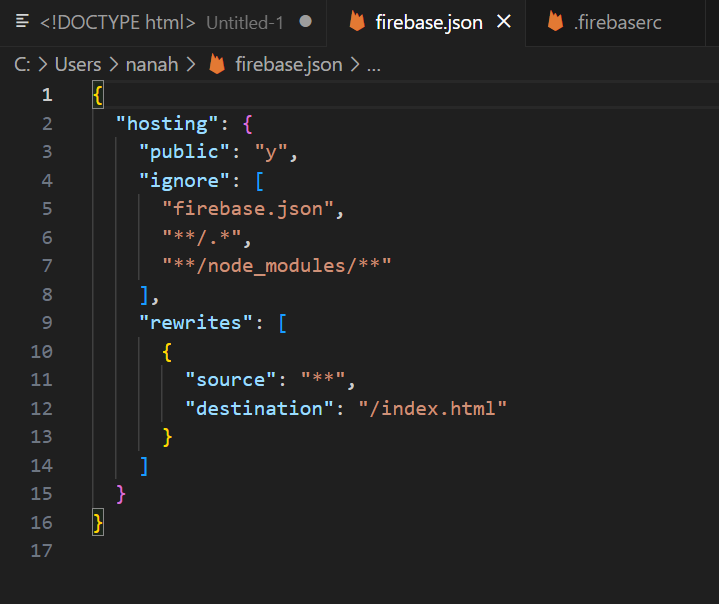Image resolution: width=719 pixels, height=604 pixels.
Task: Click the opening bracket after "rewrites"
Action: pyautogui.click(x=282, y=323)
